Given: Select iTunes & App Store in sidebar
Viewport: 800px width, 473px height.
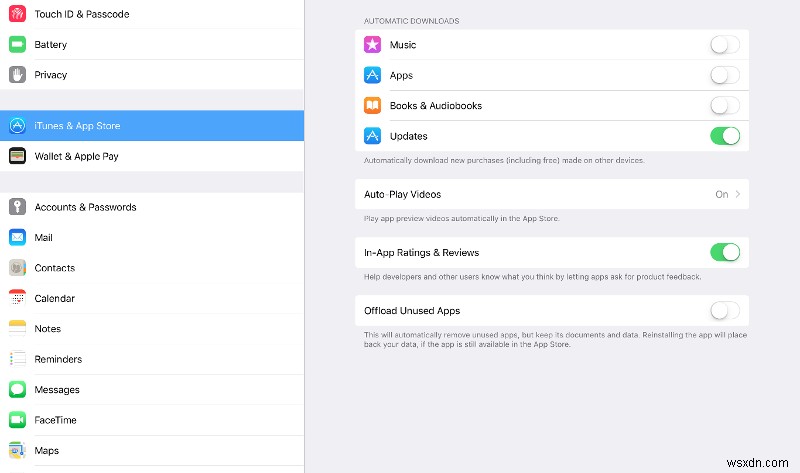Looking at the screenshot, I should (152, 126).
